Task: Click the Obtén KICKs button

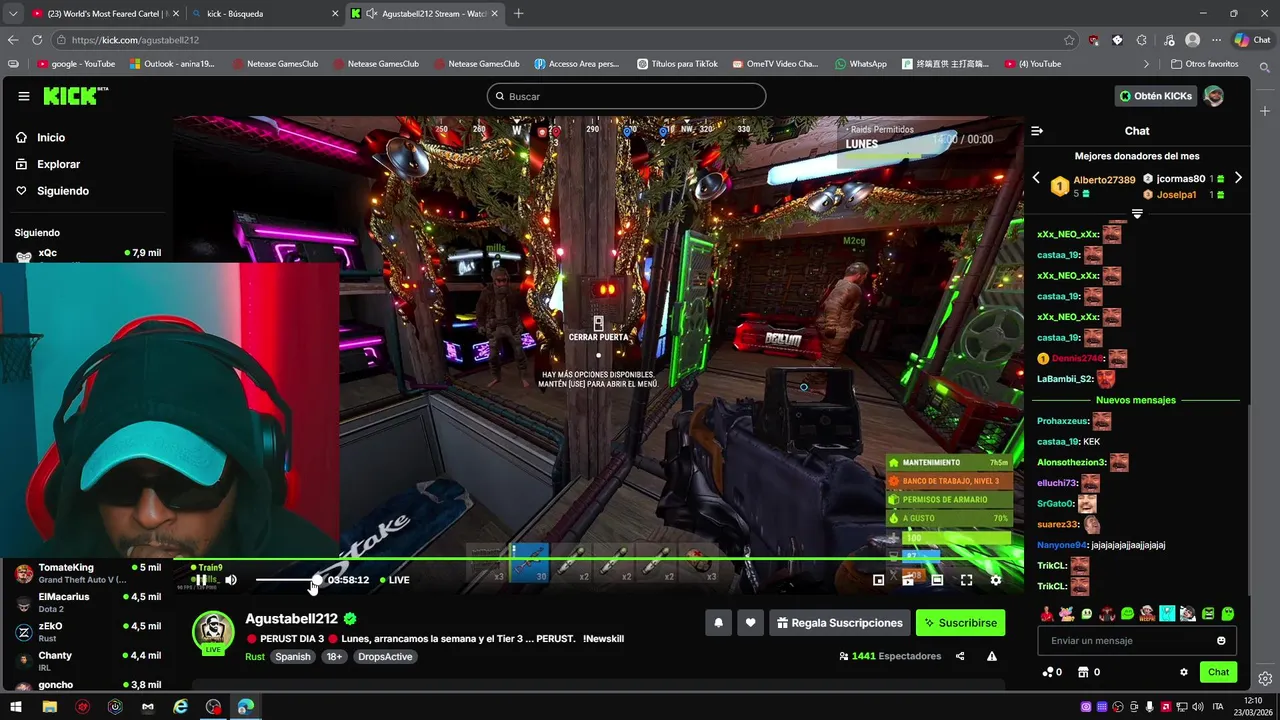Action: [x=1156, y=96]
